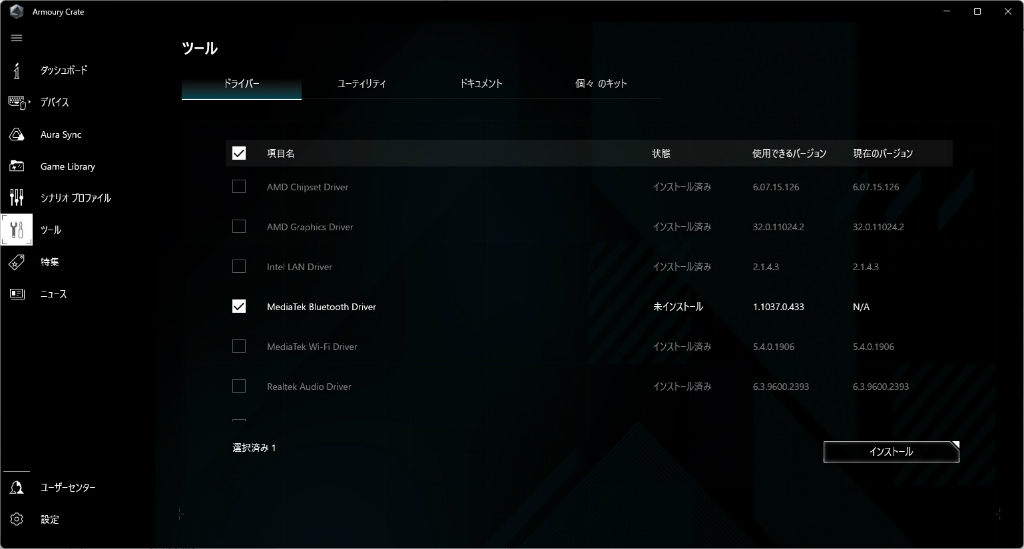Viewport: 1024px width, 549px height.
Task: Open 設定 in the sidebar
Action: tap(50, 519)
